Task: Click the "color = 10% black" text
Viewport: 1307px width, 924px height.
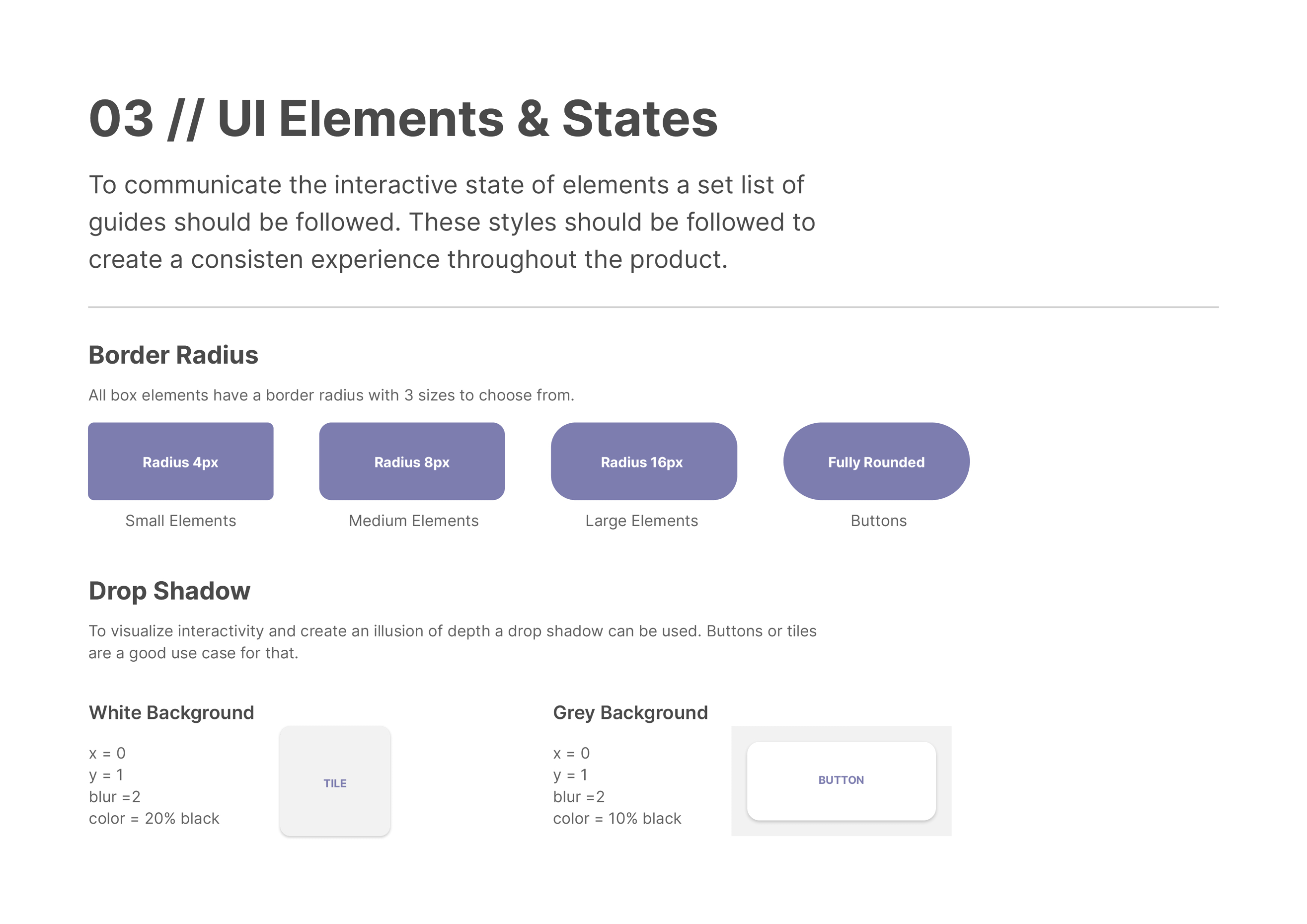Action: click(617, 818)
